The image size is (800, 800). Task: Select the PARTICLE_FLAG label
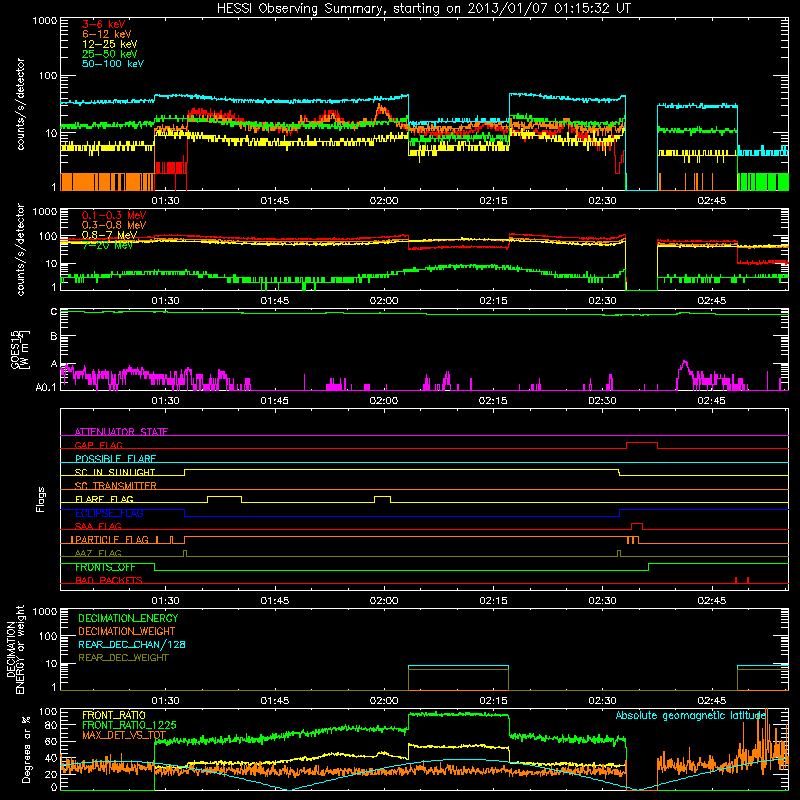click(112, 540)
